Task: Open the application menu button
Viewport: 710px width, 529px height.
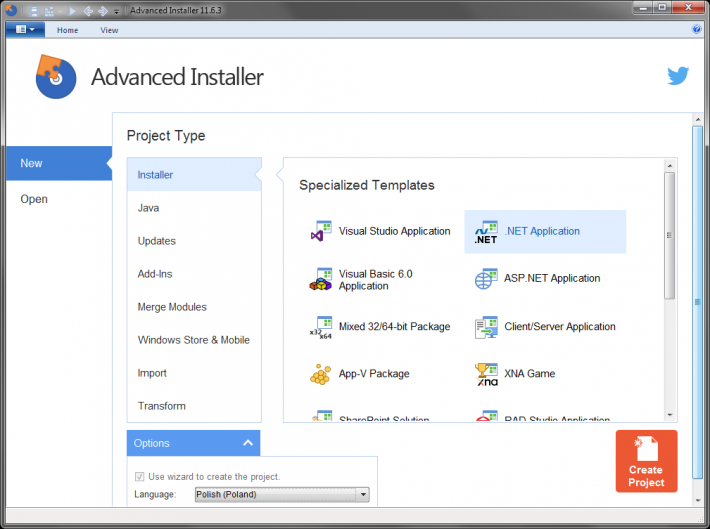Action: pyautogui.click(x=25, y=29)
